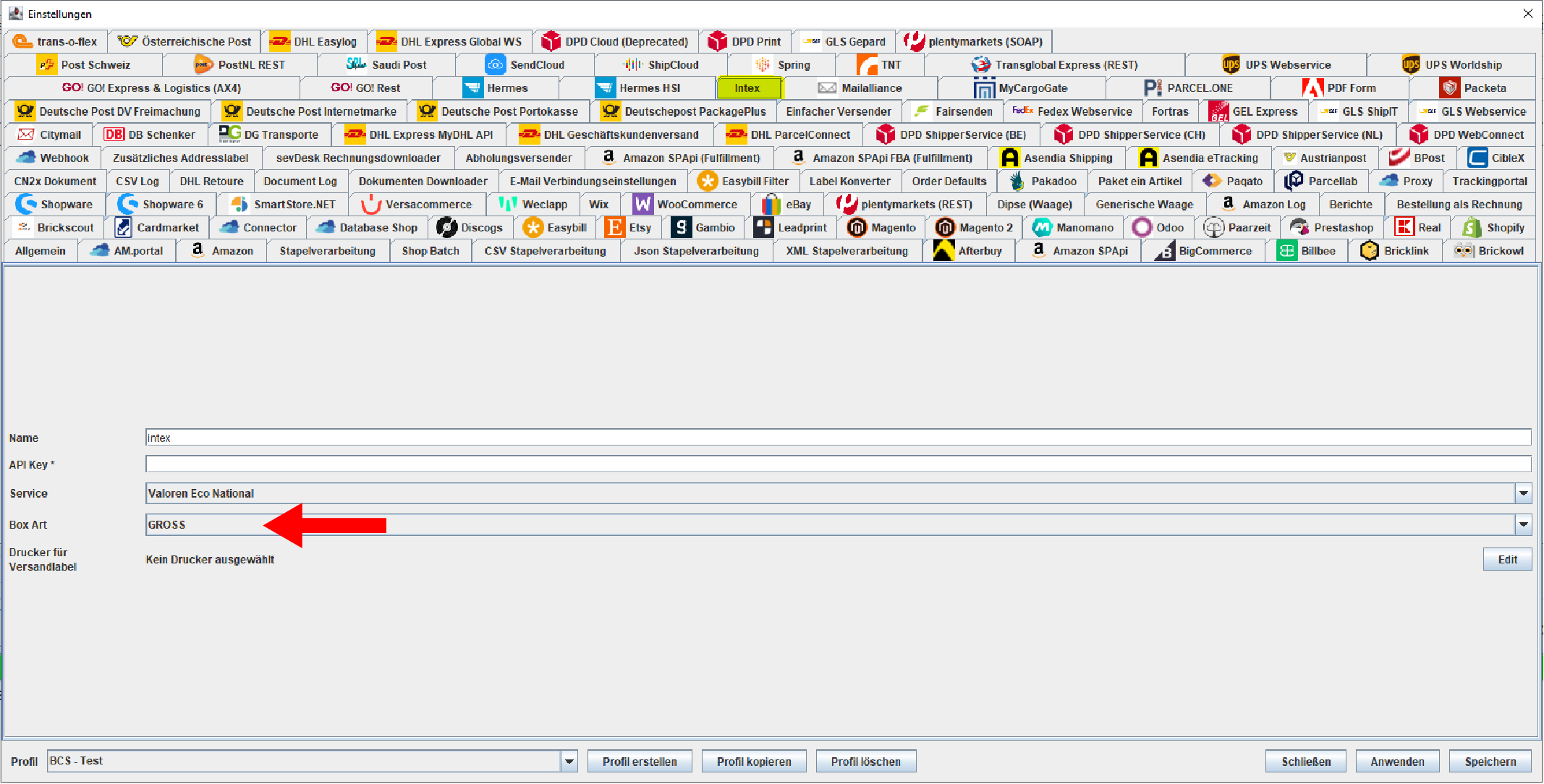Click the Webhook cloud icon
Viewport: 1544px width, 784px height.
click(26, 158)
